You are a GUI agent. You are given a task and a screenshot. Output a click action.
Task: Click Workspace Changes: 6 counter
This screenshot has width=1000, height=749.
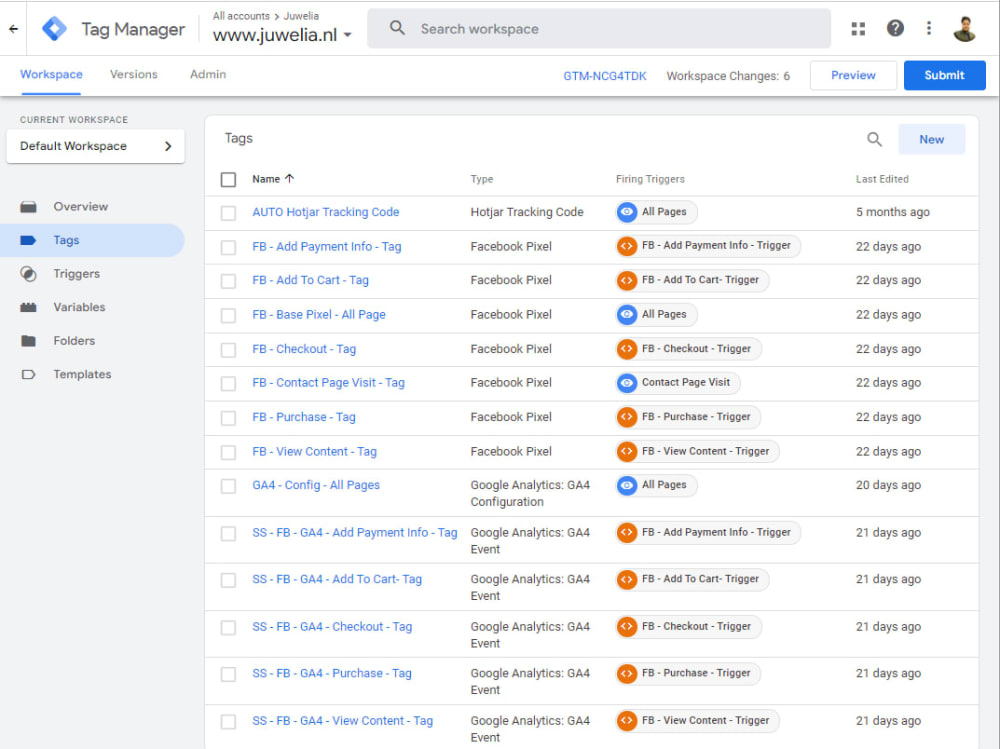coord(728,76)
